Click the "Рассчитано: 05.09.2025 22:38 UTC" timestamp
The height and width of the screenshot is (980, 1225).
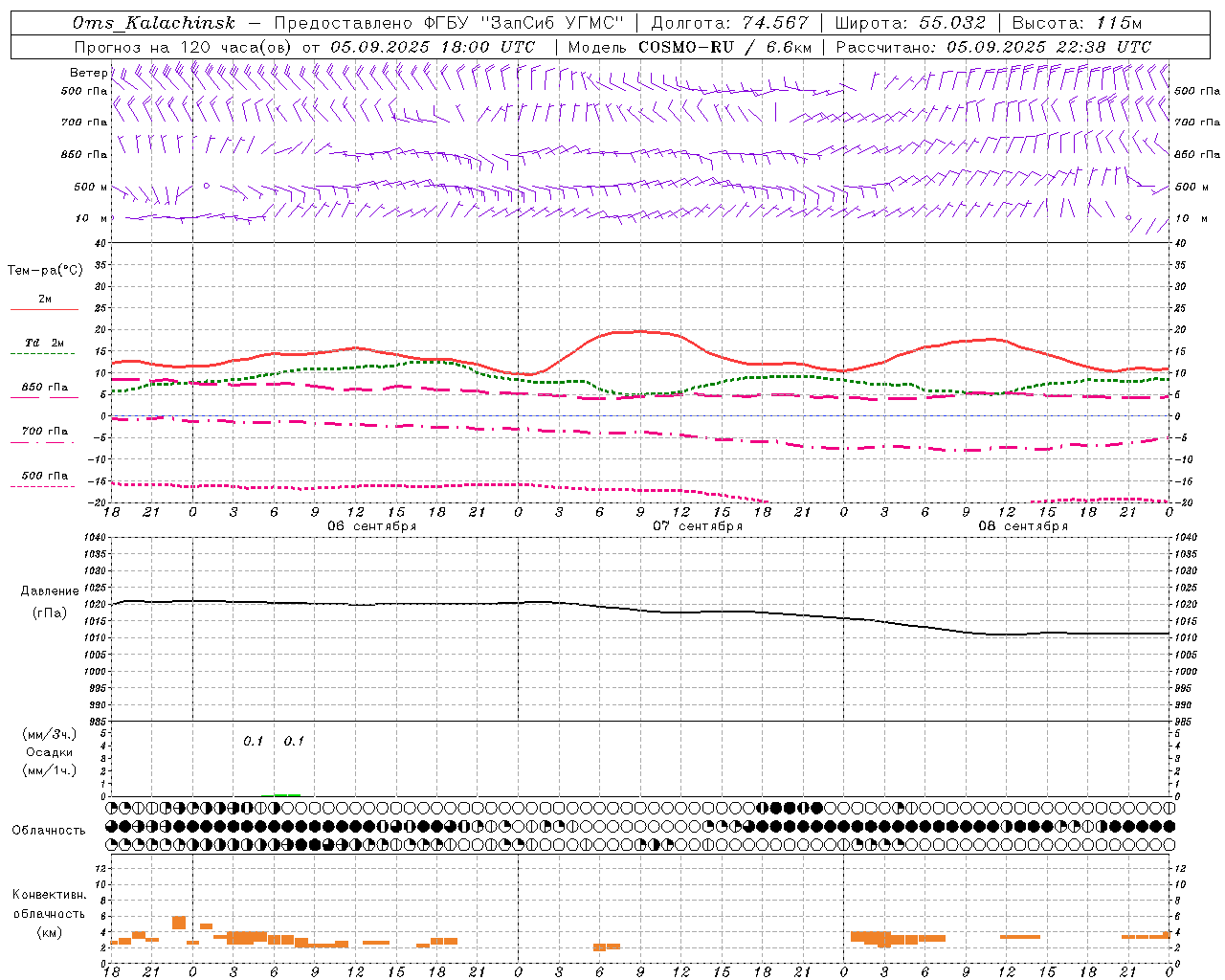993,47
